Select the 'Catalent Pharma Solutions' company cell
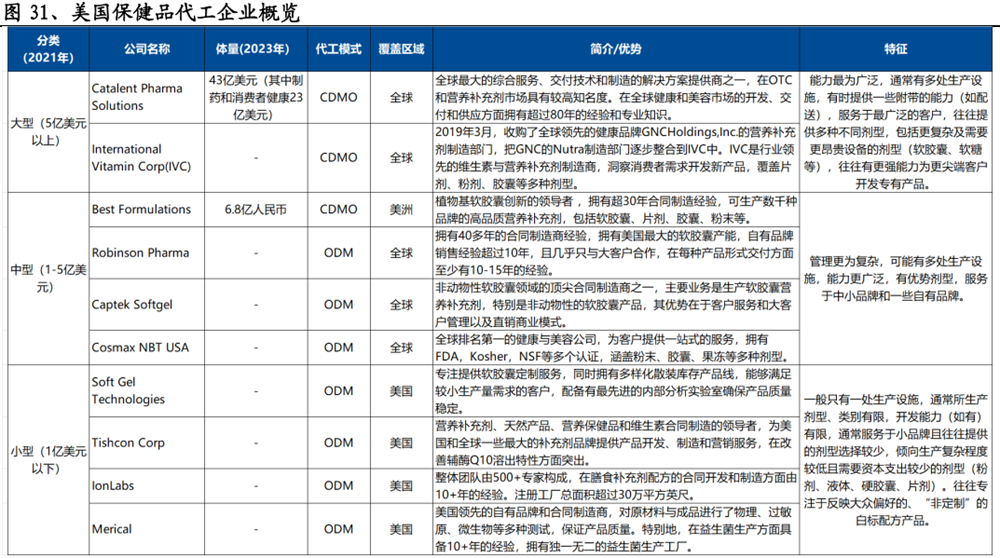This screenshot has width=1000, height=558. coord(147,97)
